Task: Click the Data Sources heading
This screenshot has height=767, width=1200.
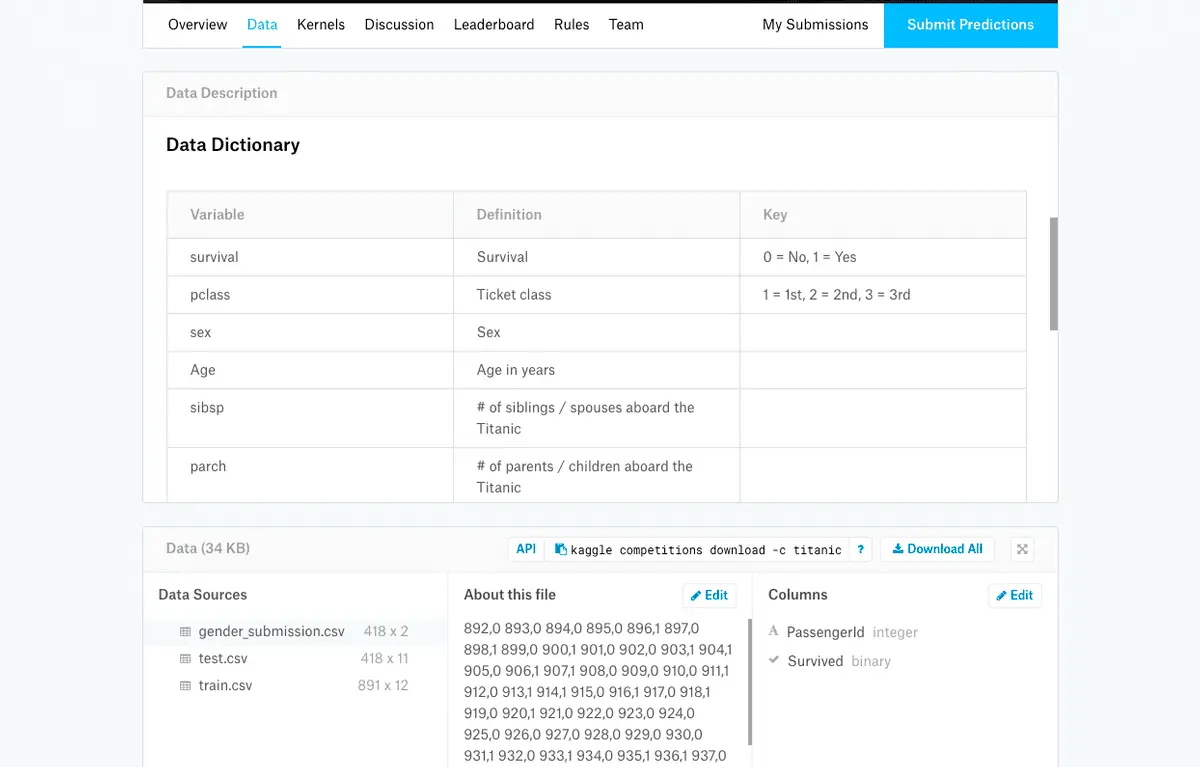Action: [203, 594]
